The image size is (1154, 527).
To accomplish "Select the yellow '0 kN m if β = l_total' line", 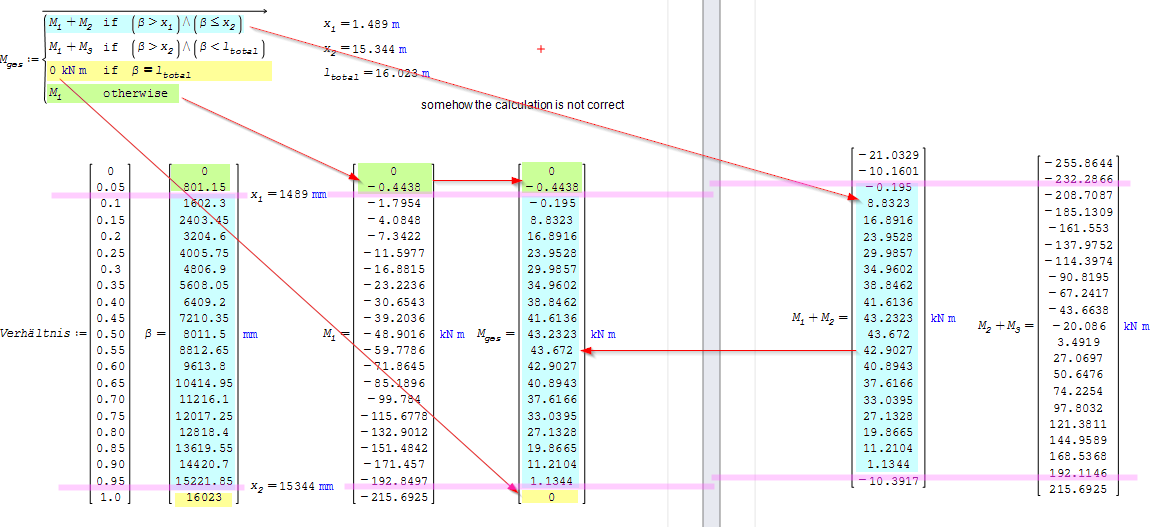I will tap(157, 72).
